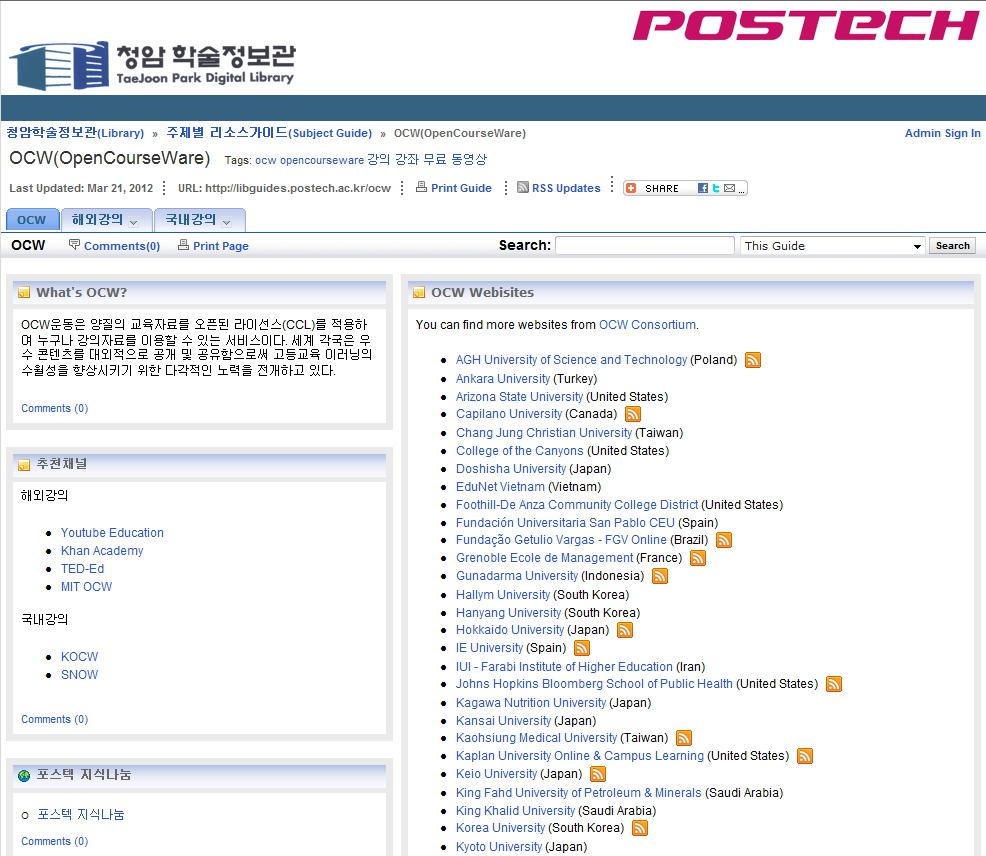
Task: Click the printer icon for Print Guide
Action: [x=421, y=187]
